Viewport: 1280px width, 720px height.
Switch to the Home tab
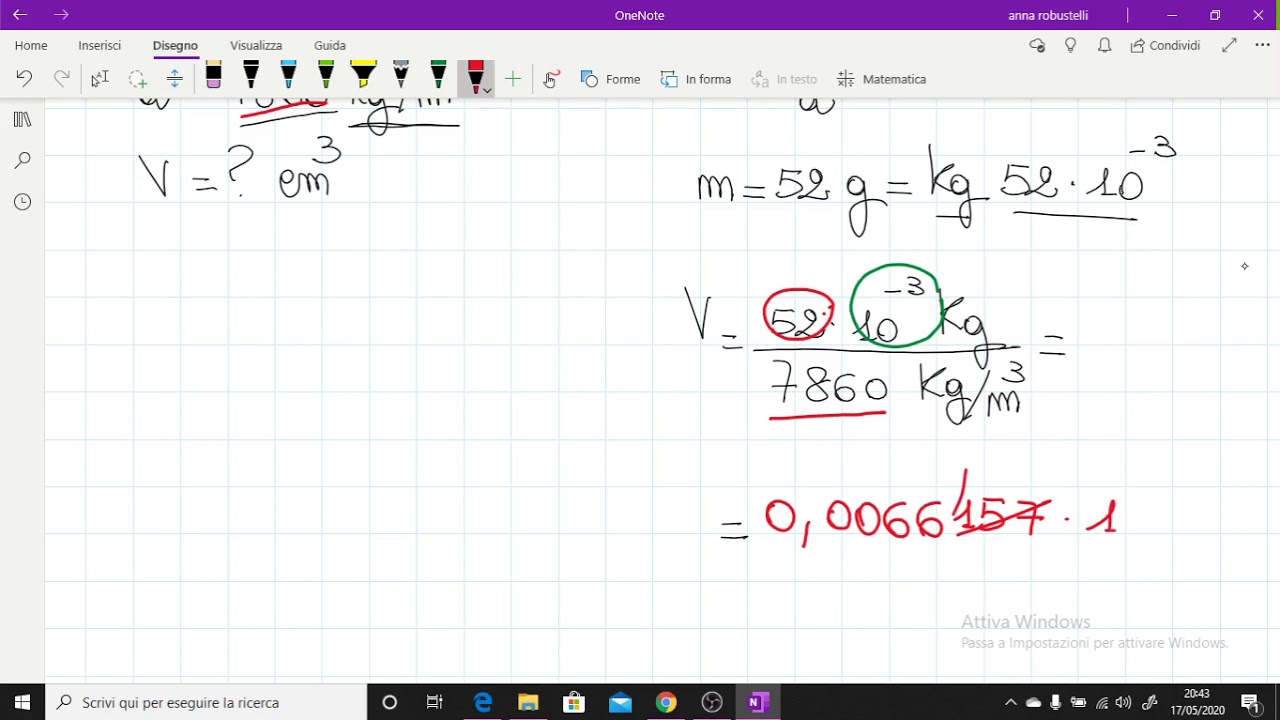(x=31, y=45)
